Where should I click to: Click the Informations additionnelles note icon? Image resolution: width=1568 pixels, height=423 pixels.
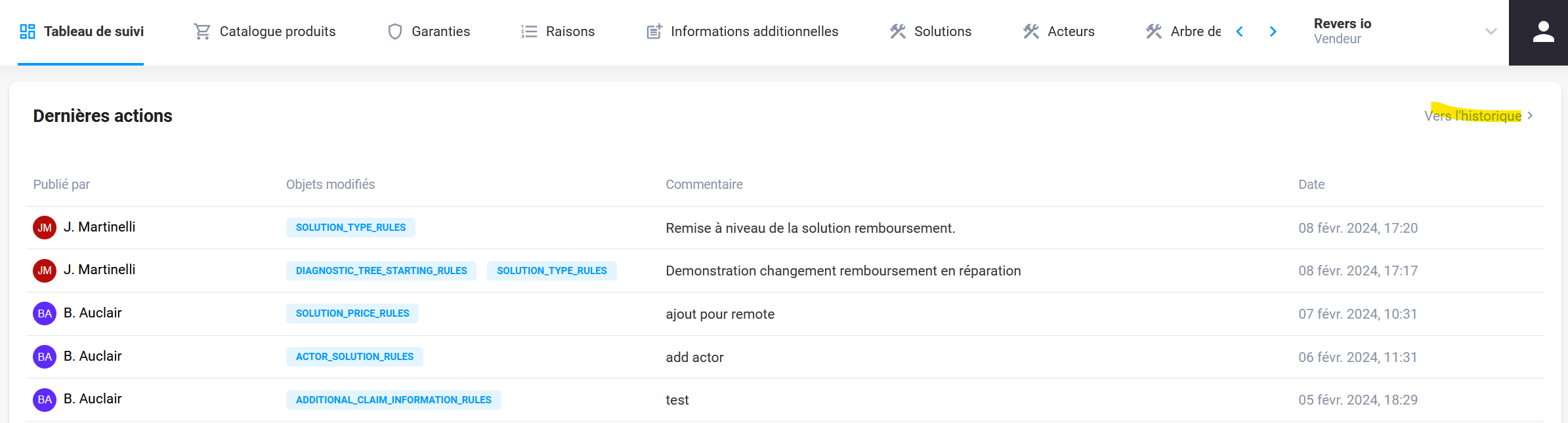click(654, 31)
